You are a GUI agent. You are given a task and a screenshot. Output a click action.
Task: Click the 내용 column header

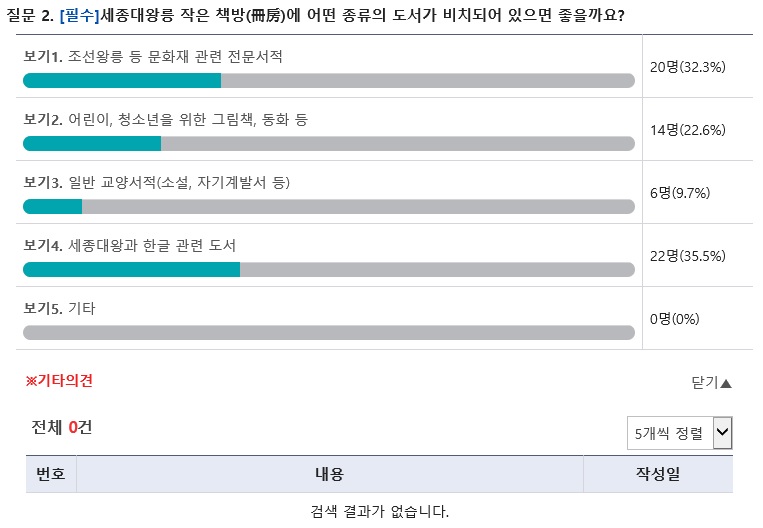(x=329, y=473)
